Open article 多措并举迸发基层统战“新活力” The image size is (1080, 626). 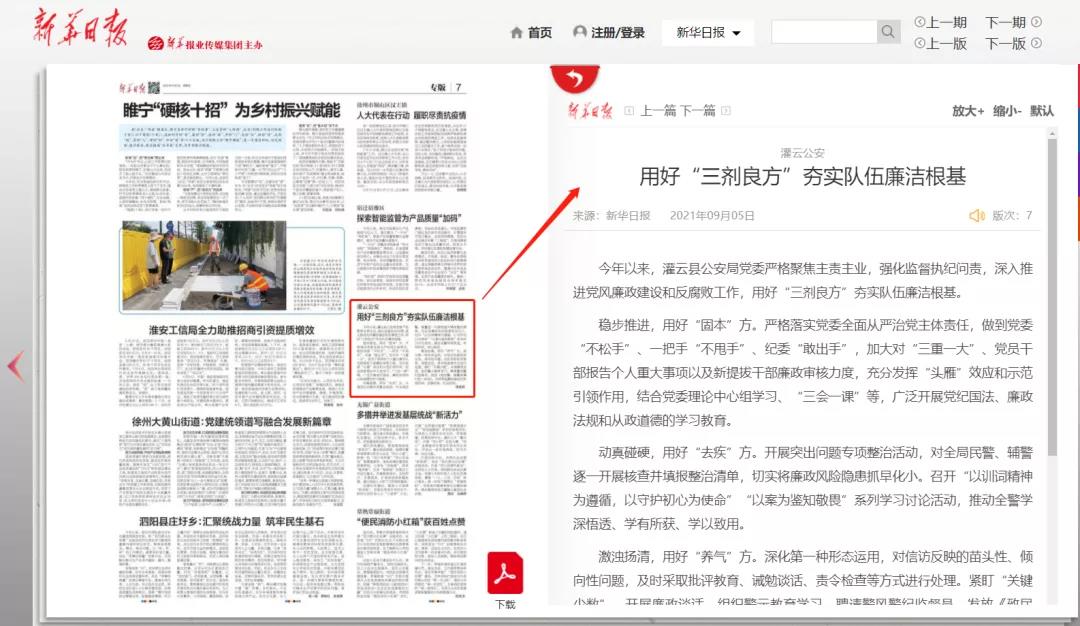tap(409, 415)
